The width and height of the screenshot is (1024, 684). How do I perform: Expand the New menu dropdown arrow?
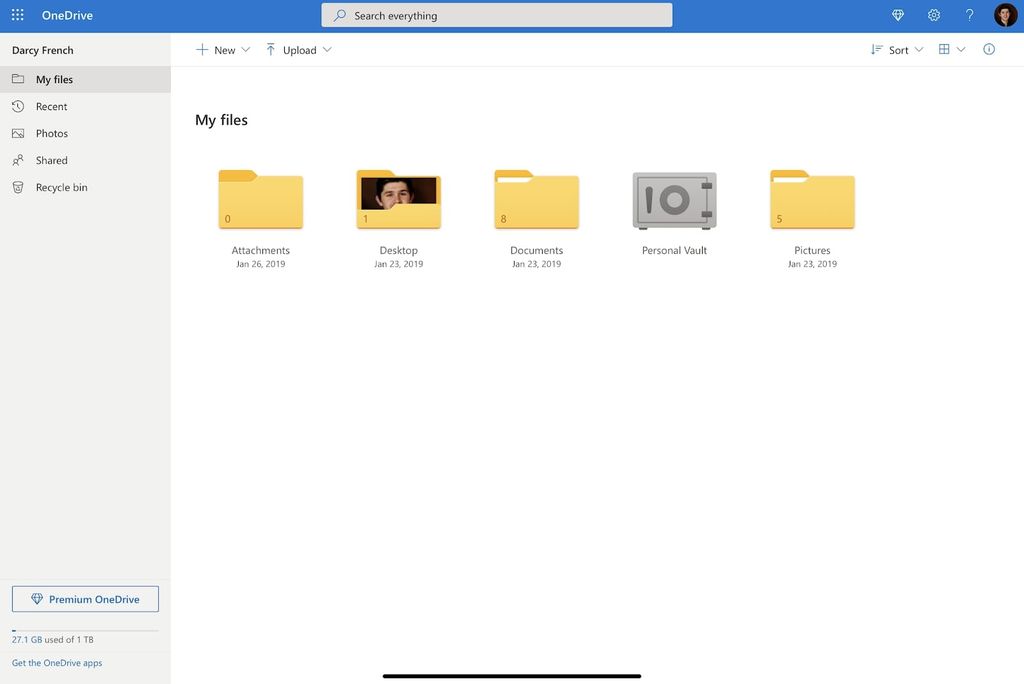pos(245,48)
